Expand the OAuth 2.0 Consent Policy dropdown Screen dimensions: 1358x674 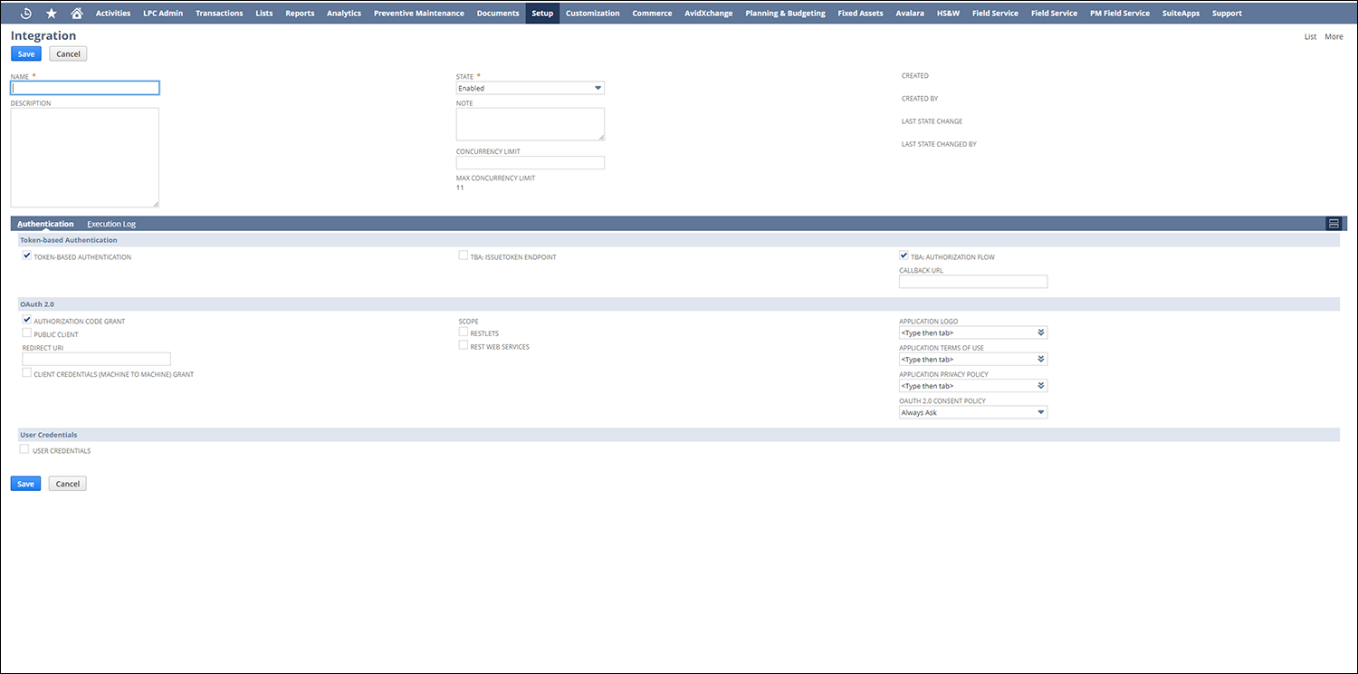tap(973, 412)
